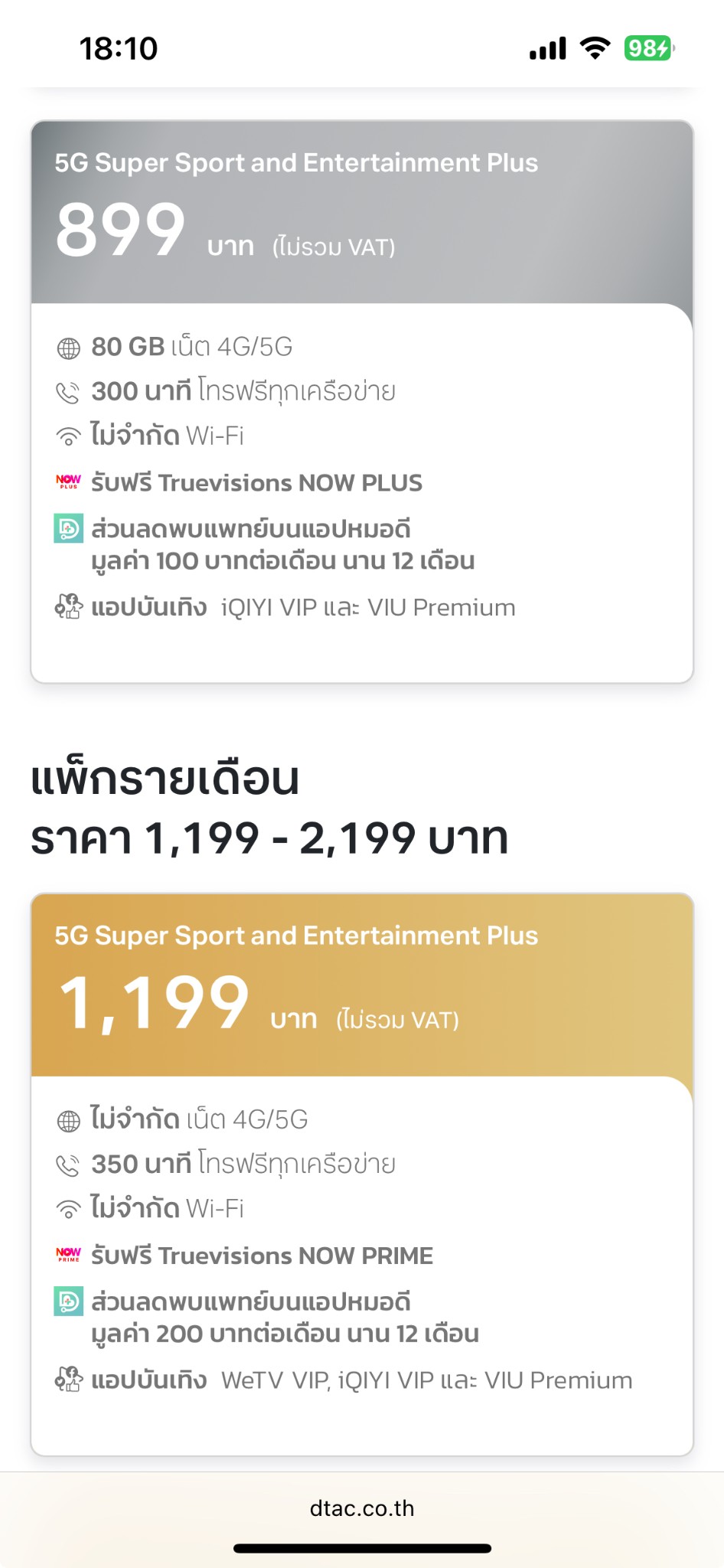Tap the dtac.co.th address bar
This screenshot has width=724, height=1568.
tap(362, 1508)
